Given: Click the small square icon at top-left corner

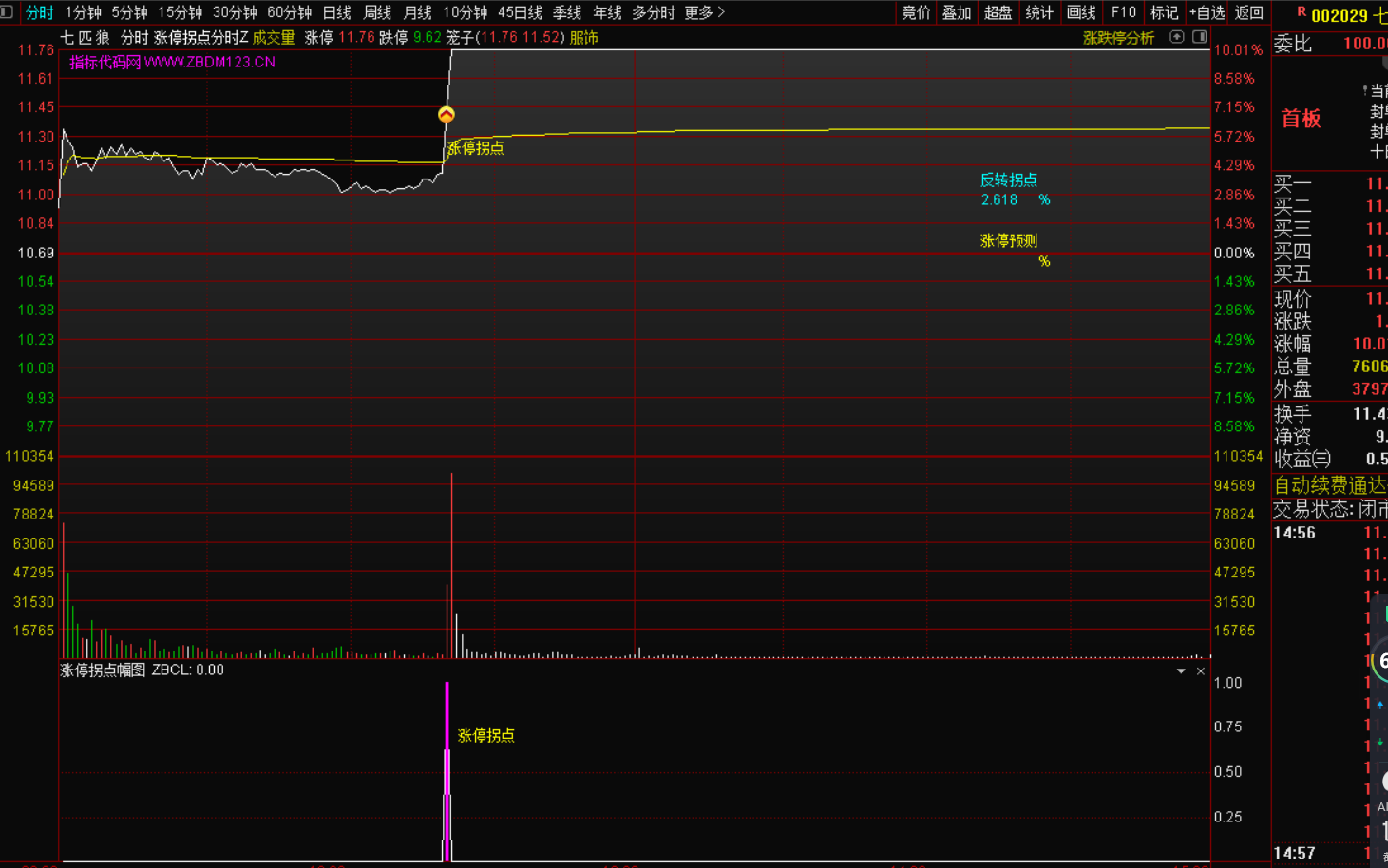Looking at the screenshot, I should [x=8, y=12].
